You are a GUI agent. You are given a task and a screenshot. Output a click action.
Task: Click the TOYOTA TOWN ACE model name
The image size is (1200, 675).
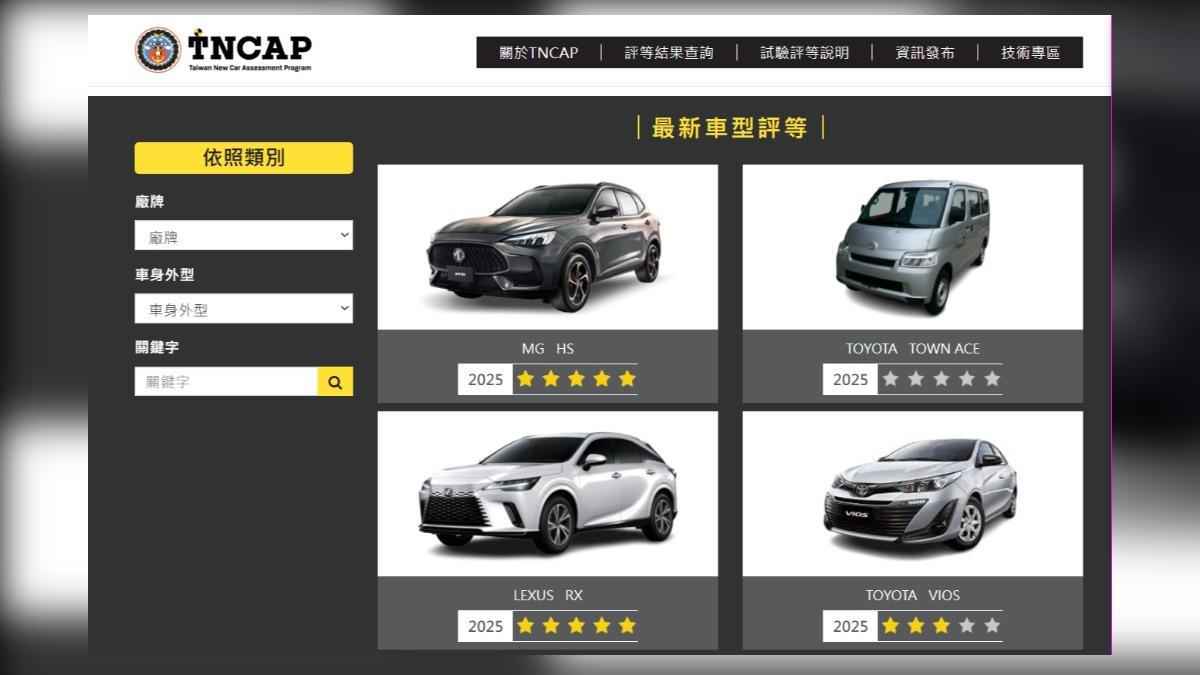pos(913,349)
